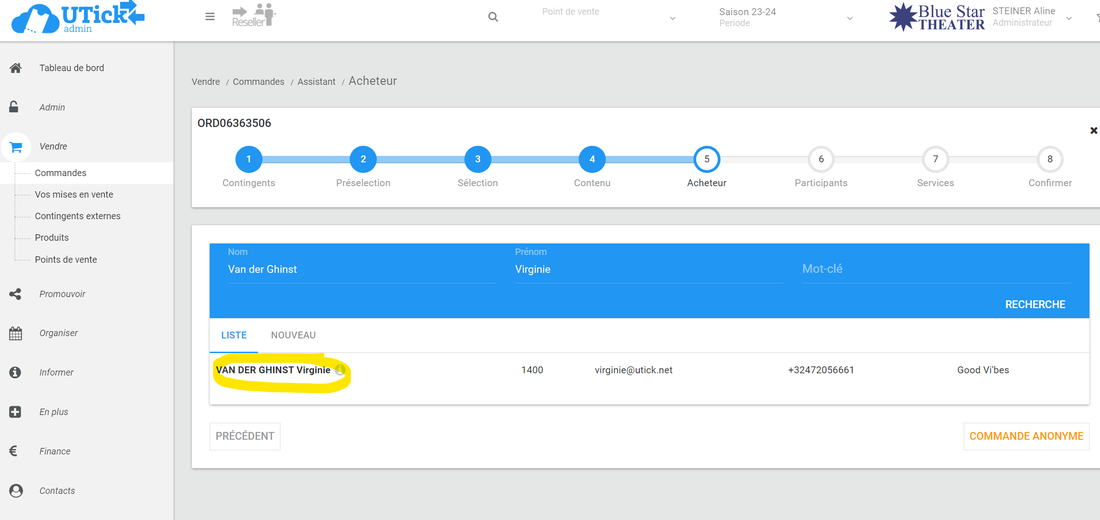The width and height of the screenshot is (1100, 520).
Task: Open Points de vente in sidebar
Action: tap(66, 259)
